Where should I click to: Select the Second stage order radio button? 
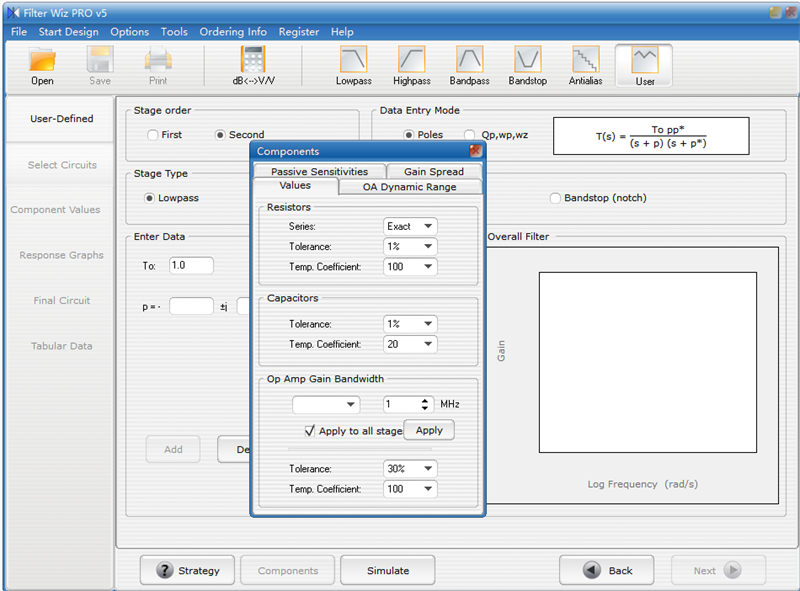click(x=220, y=135)
